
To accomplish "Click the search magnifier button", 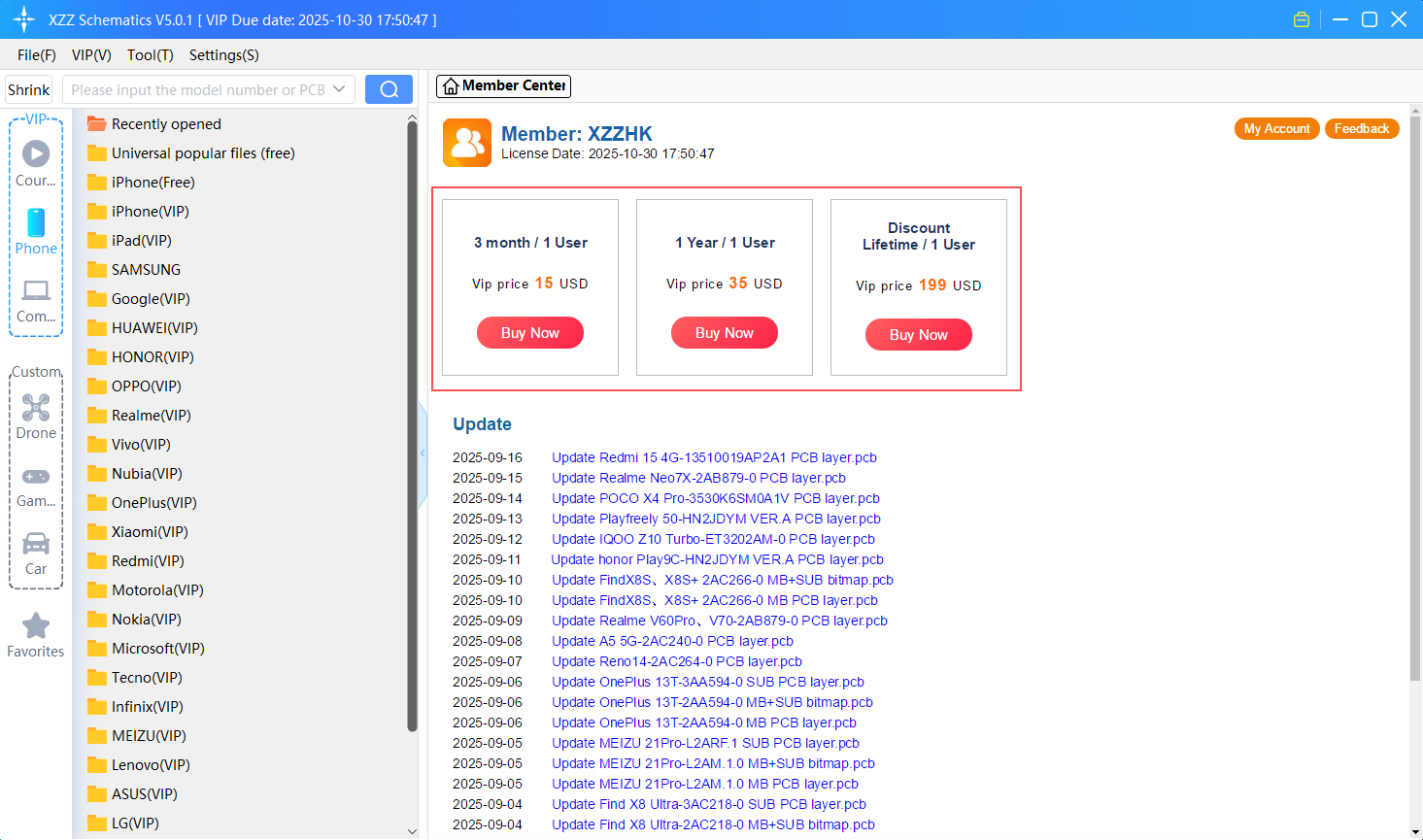I will click(389, 89).
